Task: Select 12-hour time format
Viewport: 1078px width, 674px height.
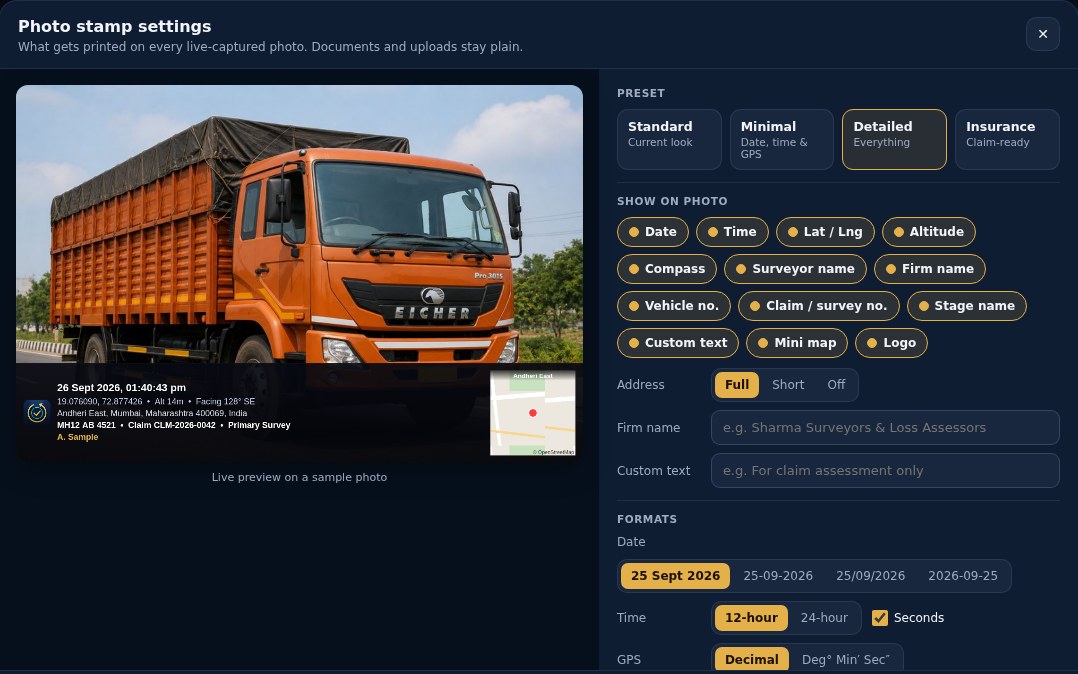Action: tap(751, 618)
